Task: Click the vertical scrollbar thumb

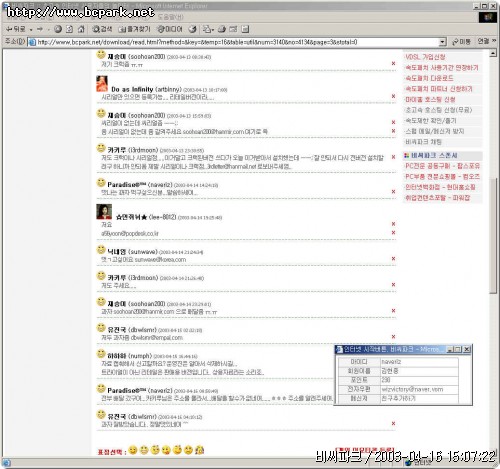Action: coord(493,235)
